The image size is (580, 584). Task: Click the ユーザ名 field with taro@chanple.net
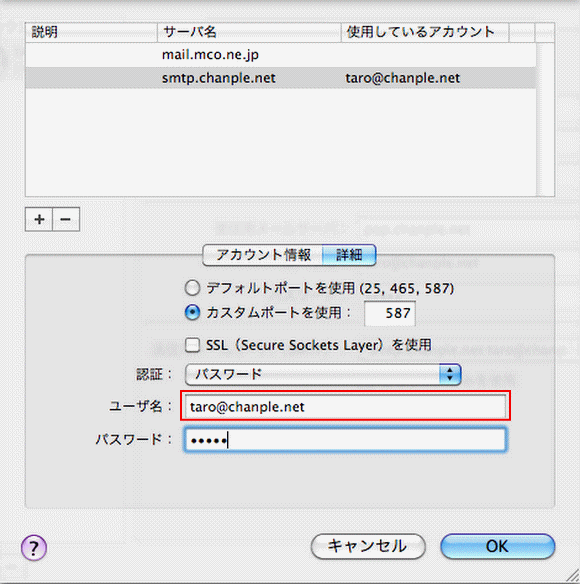tap(345, 406)
